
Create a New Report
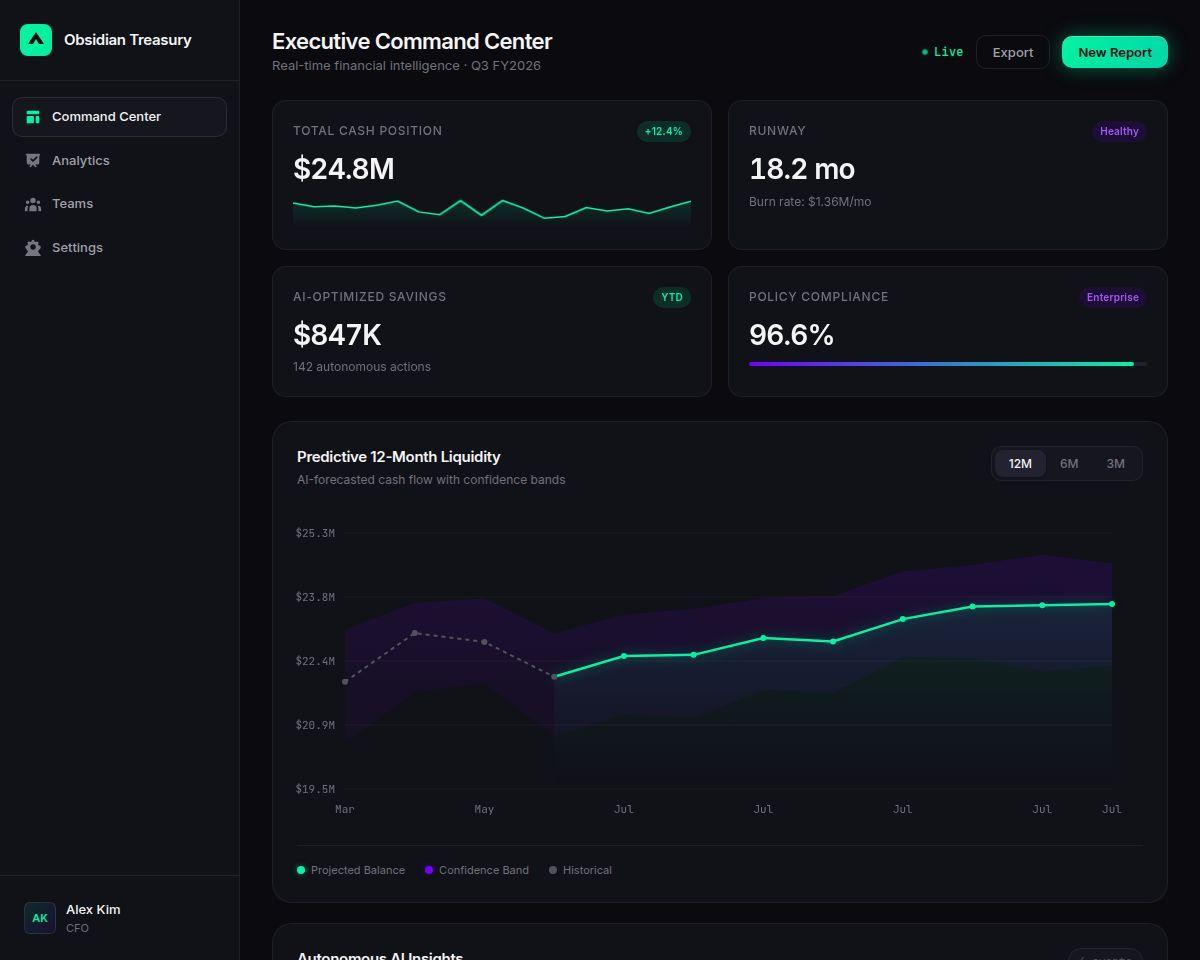(x=1115, y=52)
